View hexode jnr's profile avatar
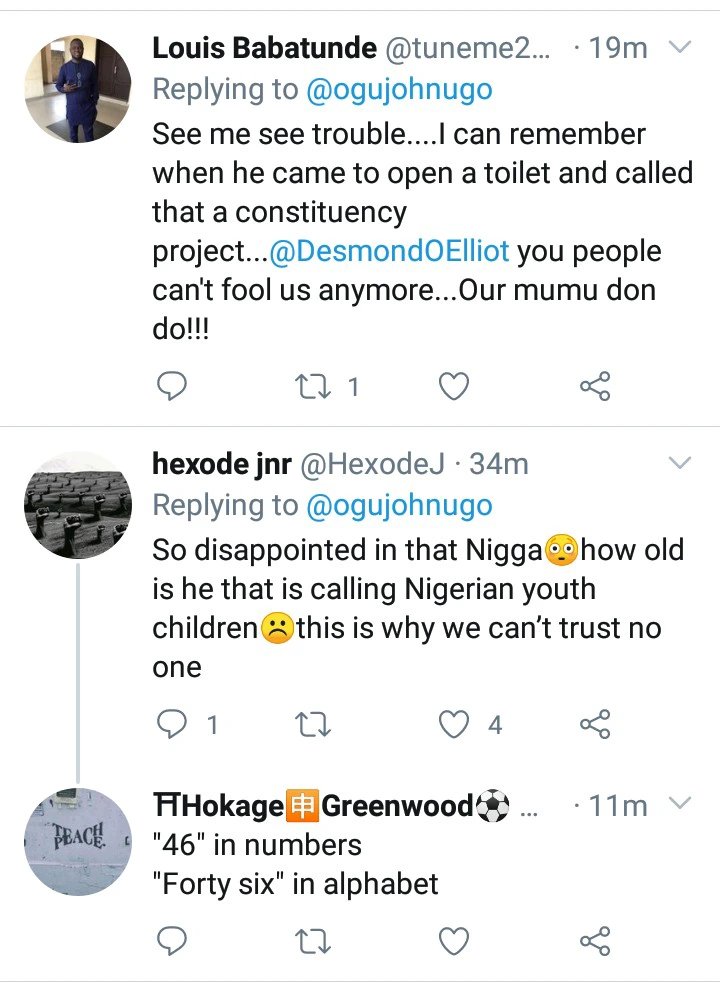 coord(78,504)
